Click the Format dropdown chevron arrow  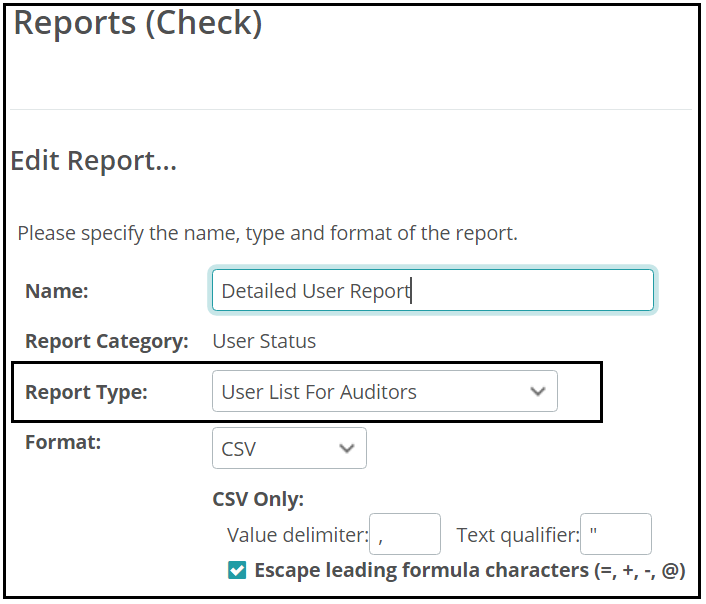347,449
